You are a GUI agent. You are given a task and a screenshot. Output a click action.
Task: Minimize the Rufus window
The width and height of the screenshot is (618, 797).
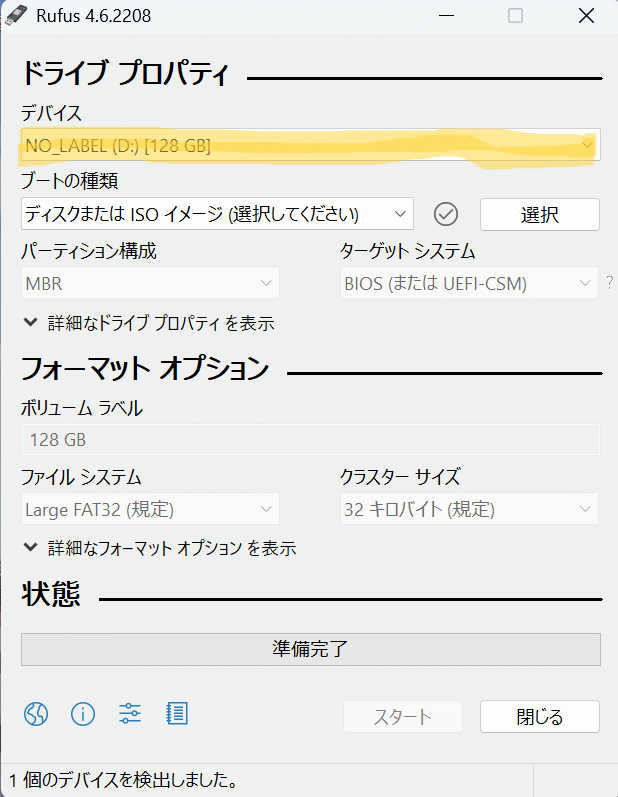click(446, 16)
